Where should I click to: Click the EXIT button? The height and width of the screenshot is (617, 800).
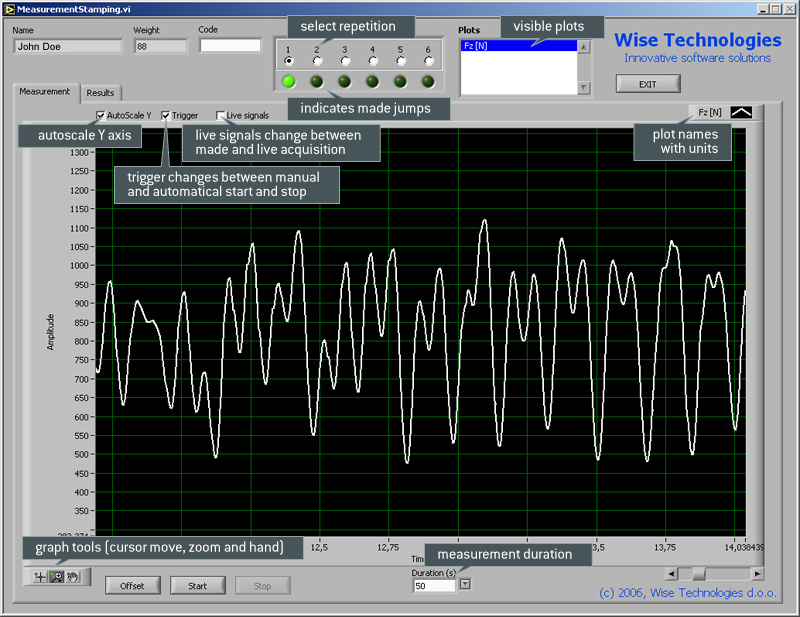coord(648,84)
